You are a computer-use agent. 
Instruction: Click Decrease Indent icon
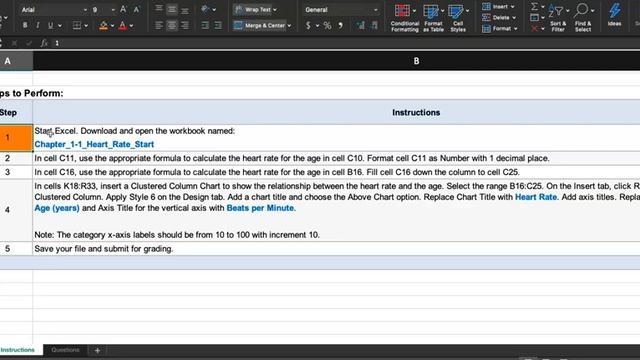pyautogui.click(x=205, y=25)
